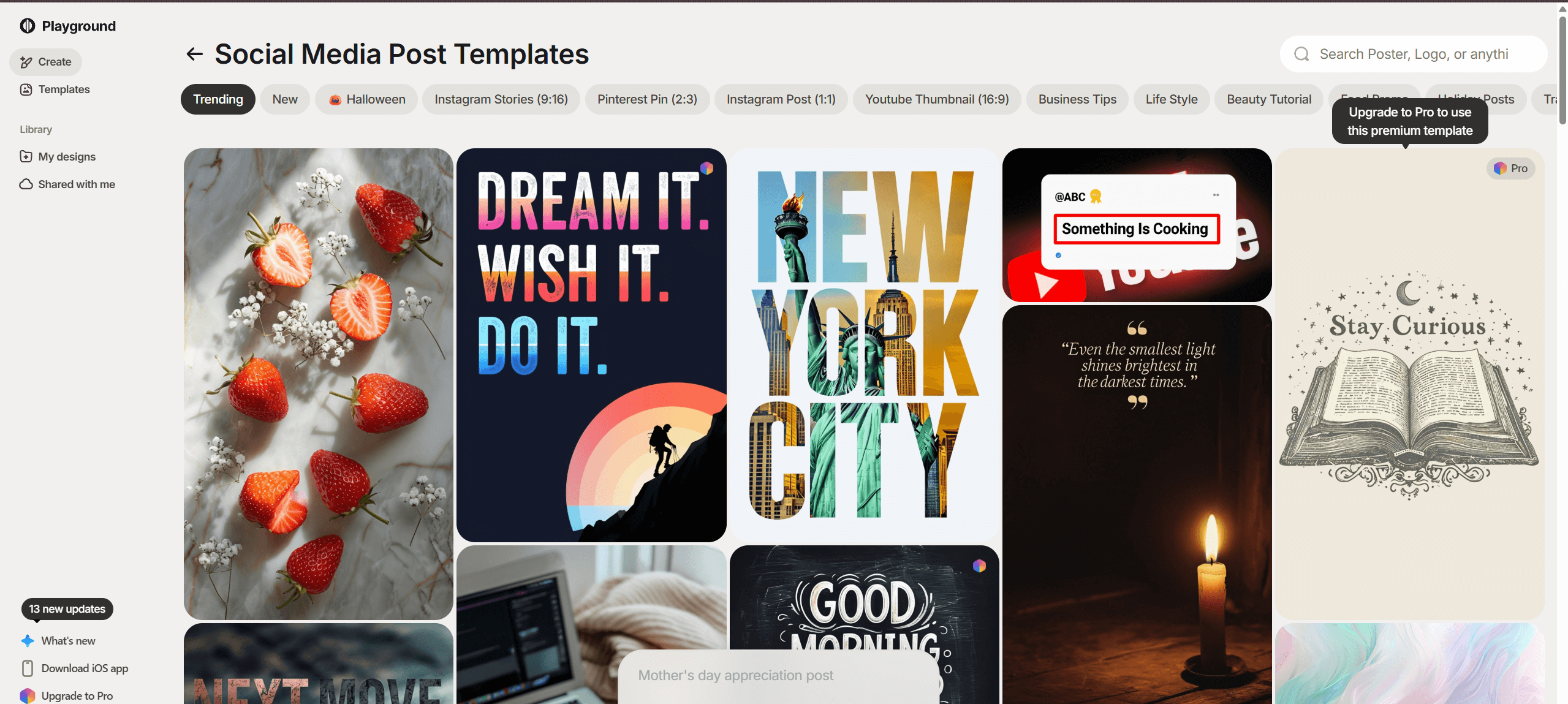Click the Playground logo icon
Screen dimensions: 1568x704
pos(28,26)
